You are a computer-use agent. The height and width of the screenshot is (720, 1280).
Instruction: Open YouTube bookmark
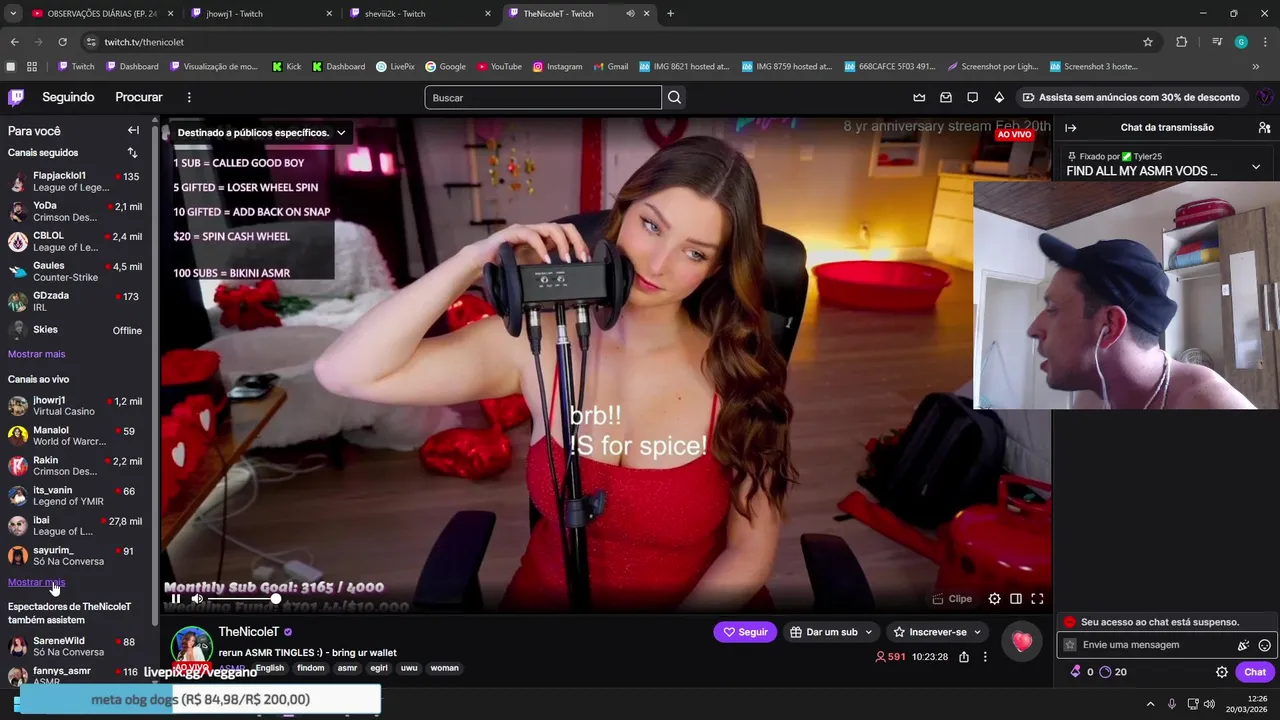click(499, 67)
